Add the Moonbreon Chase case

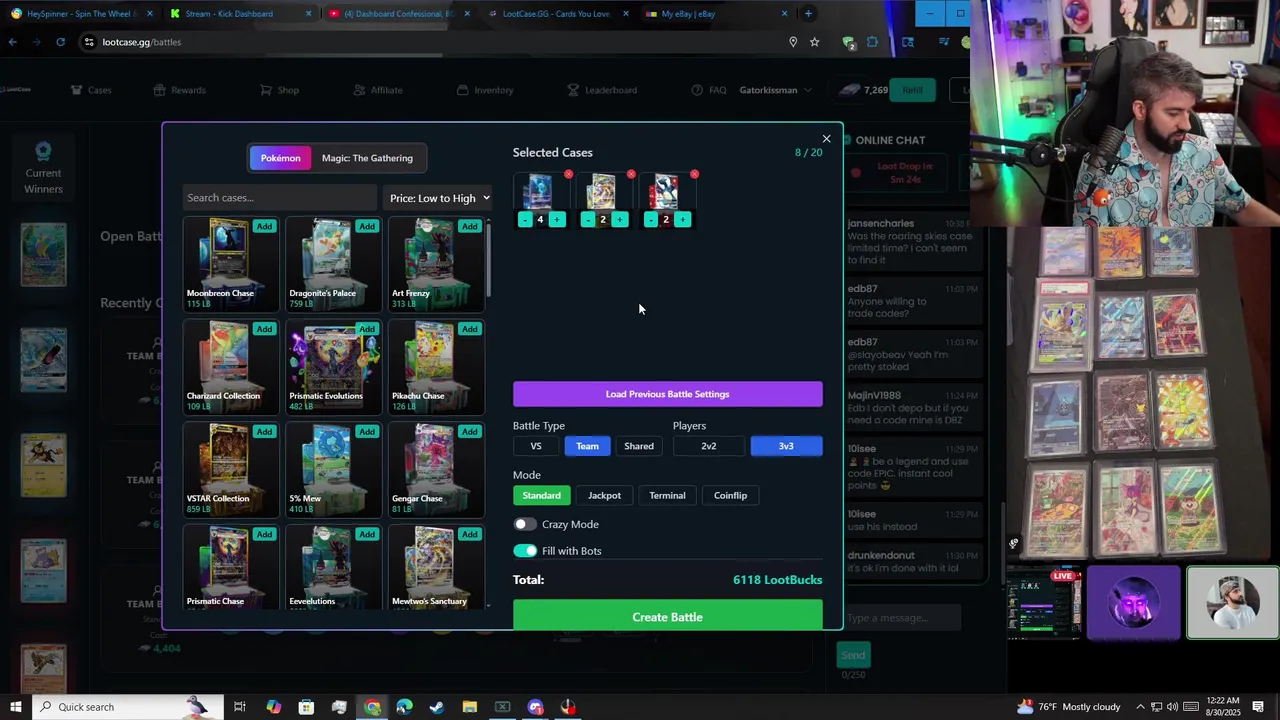264,226
